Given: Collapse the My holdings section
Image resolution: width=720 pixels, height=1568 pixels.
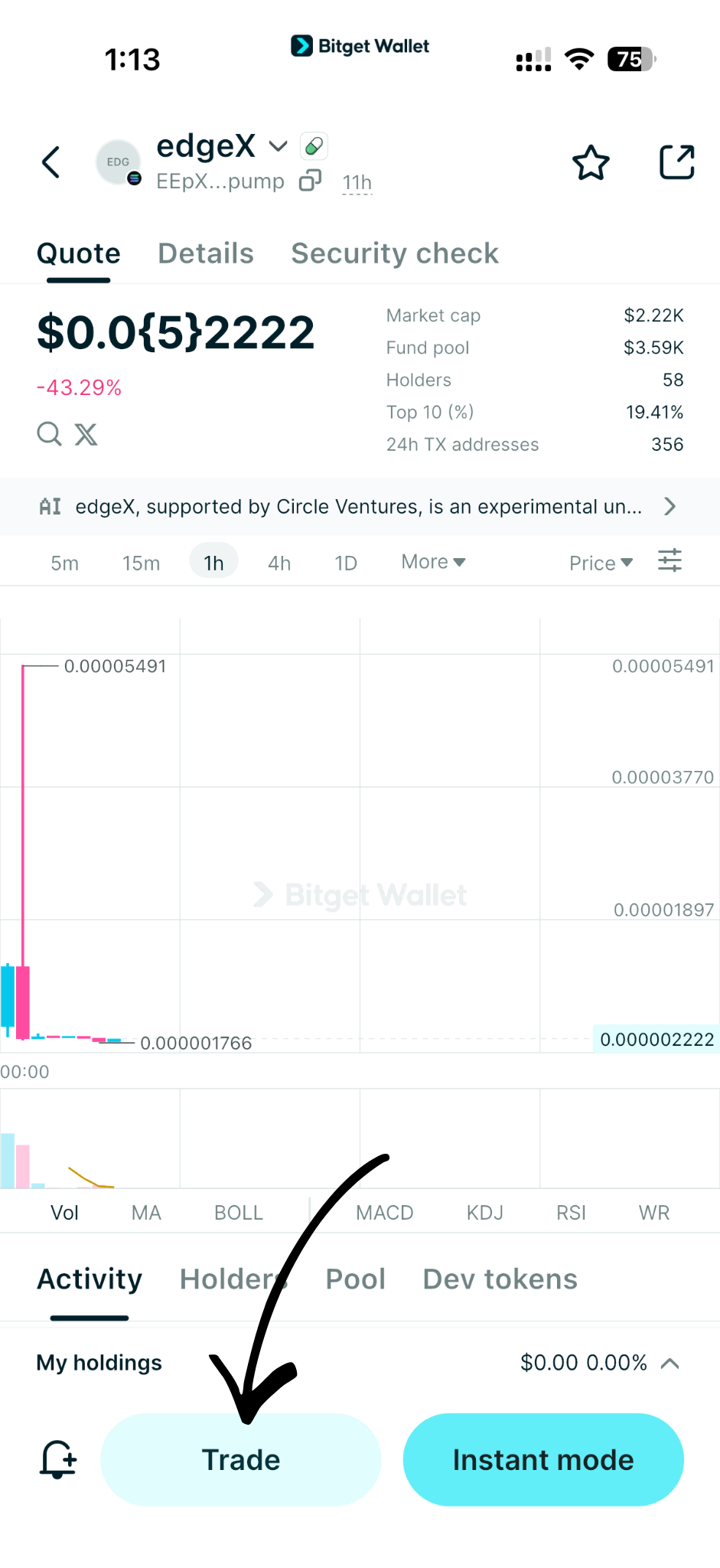Looking at the screenshot, I should pos(671,1363).
